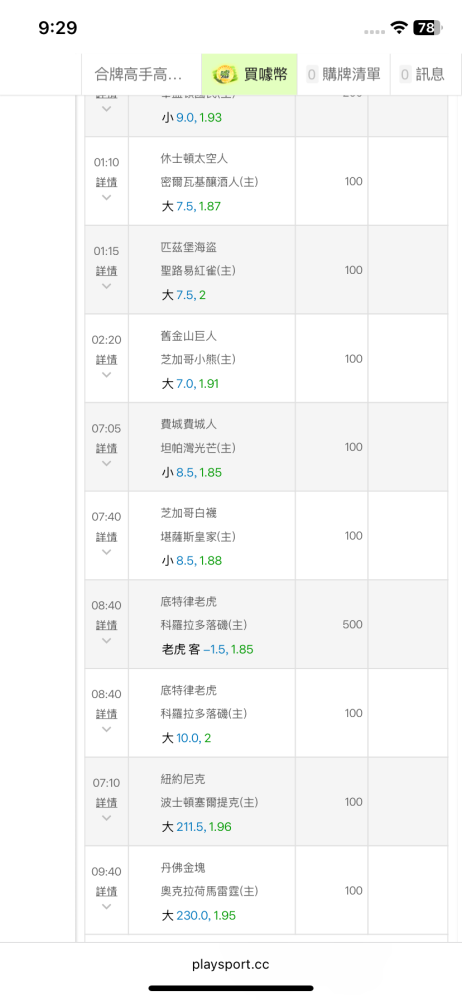Tap the playsport.cc address bar
Screen dimensions: 462x1000
click(x=231, y=964)
